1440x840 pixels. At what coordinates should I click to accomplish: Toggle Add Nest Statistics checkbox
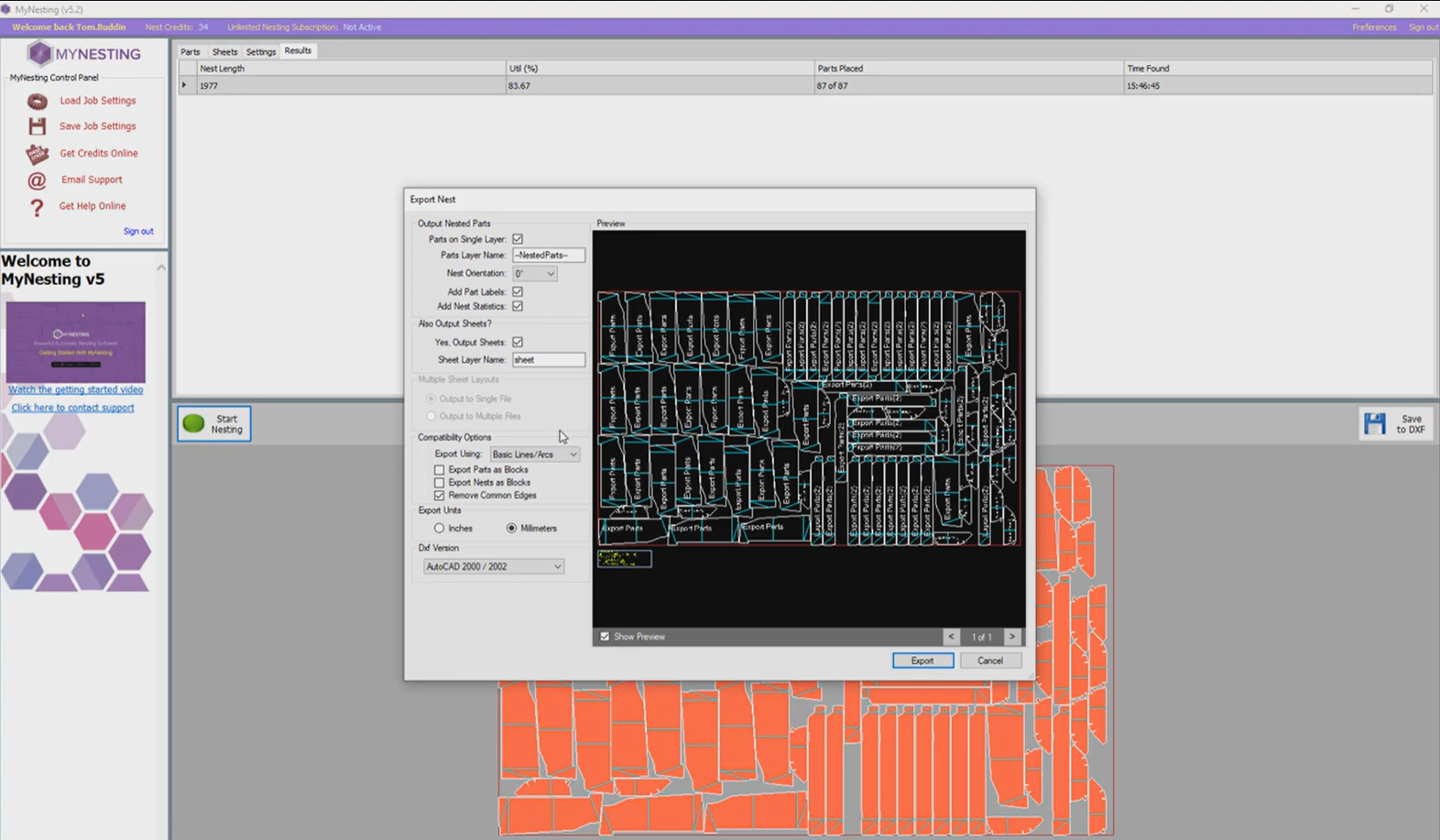(517, 306)
